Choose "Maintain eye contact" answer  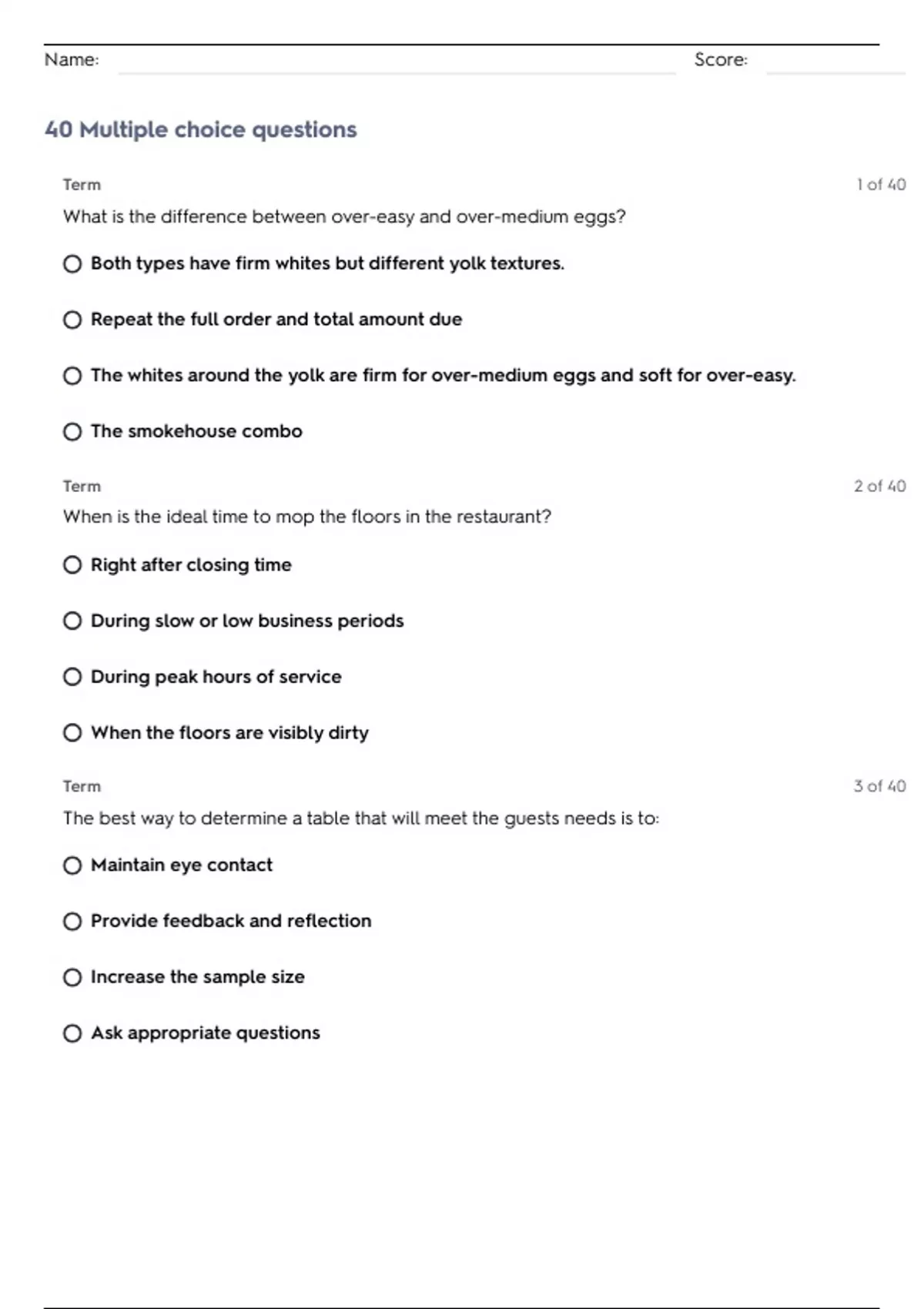click(x=72, y=865)
